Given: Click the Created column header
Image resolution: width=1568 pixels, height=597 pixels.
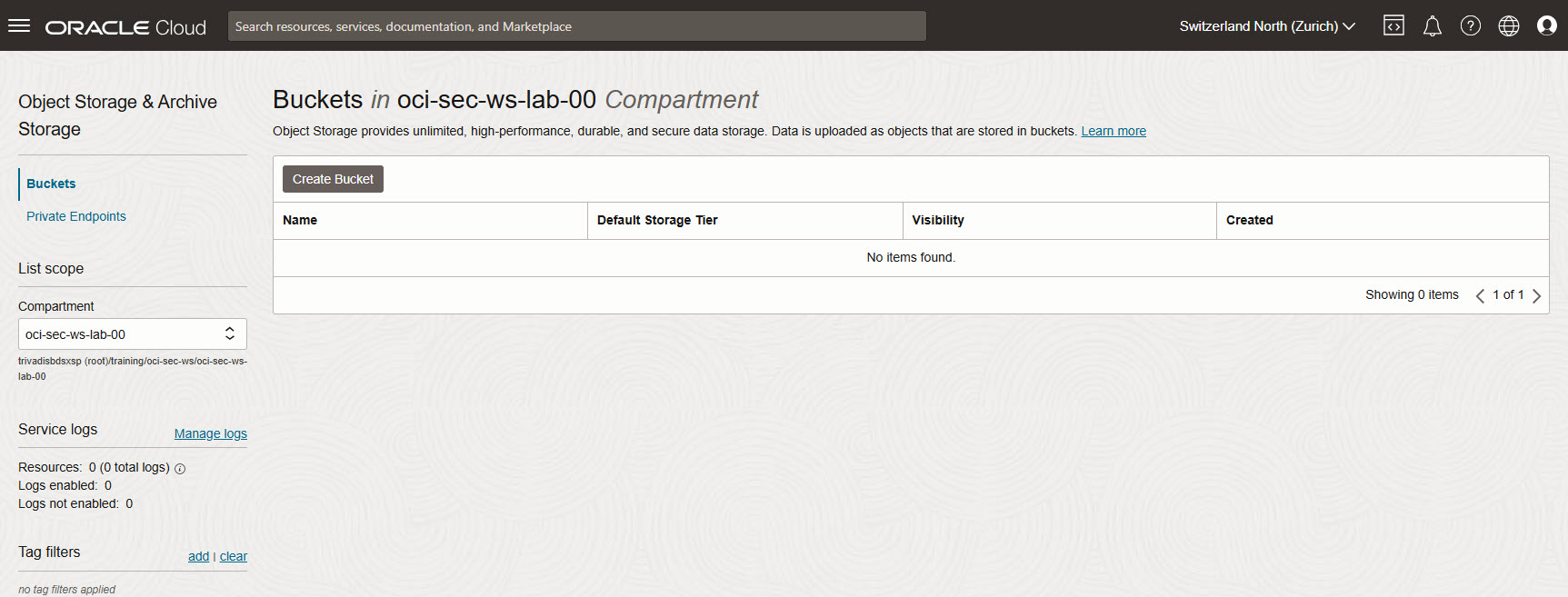Looking at the screenshot, I should 1383,221.
